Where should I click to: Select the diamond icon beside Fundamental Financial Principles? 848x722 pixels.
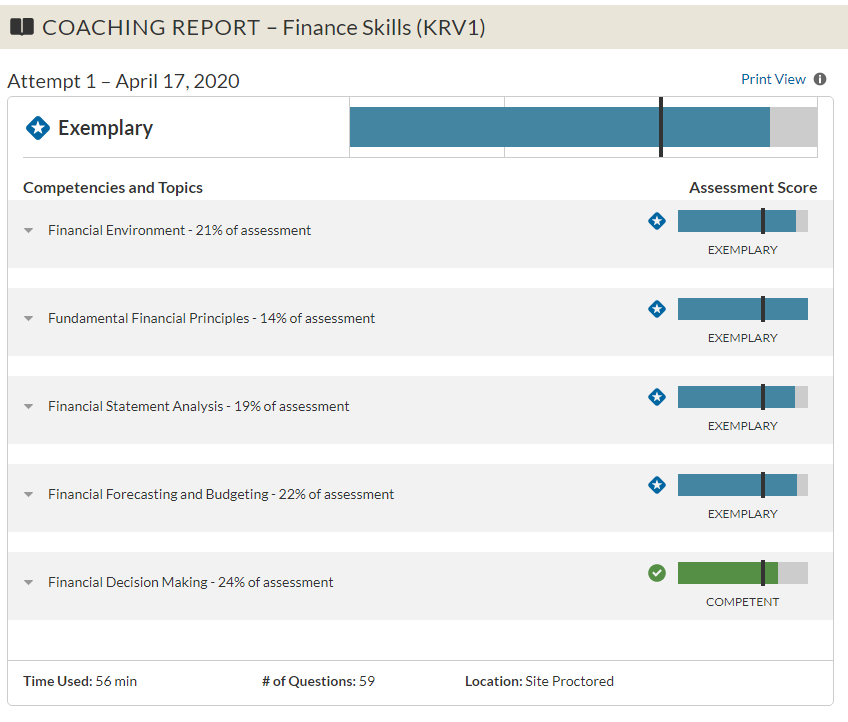[657, 309]
